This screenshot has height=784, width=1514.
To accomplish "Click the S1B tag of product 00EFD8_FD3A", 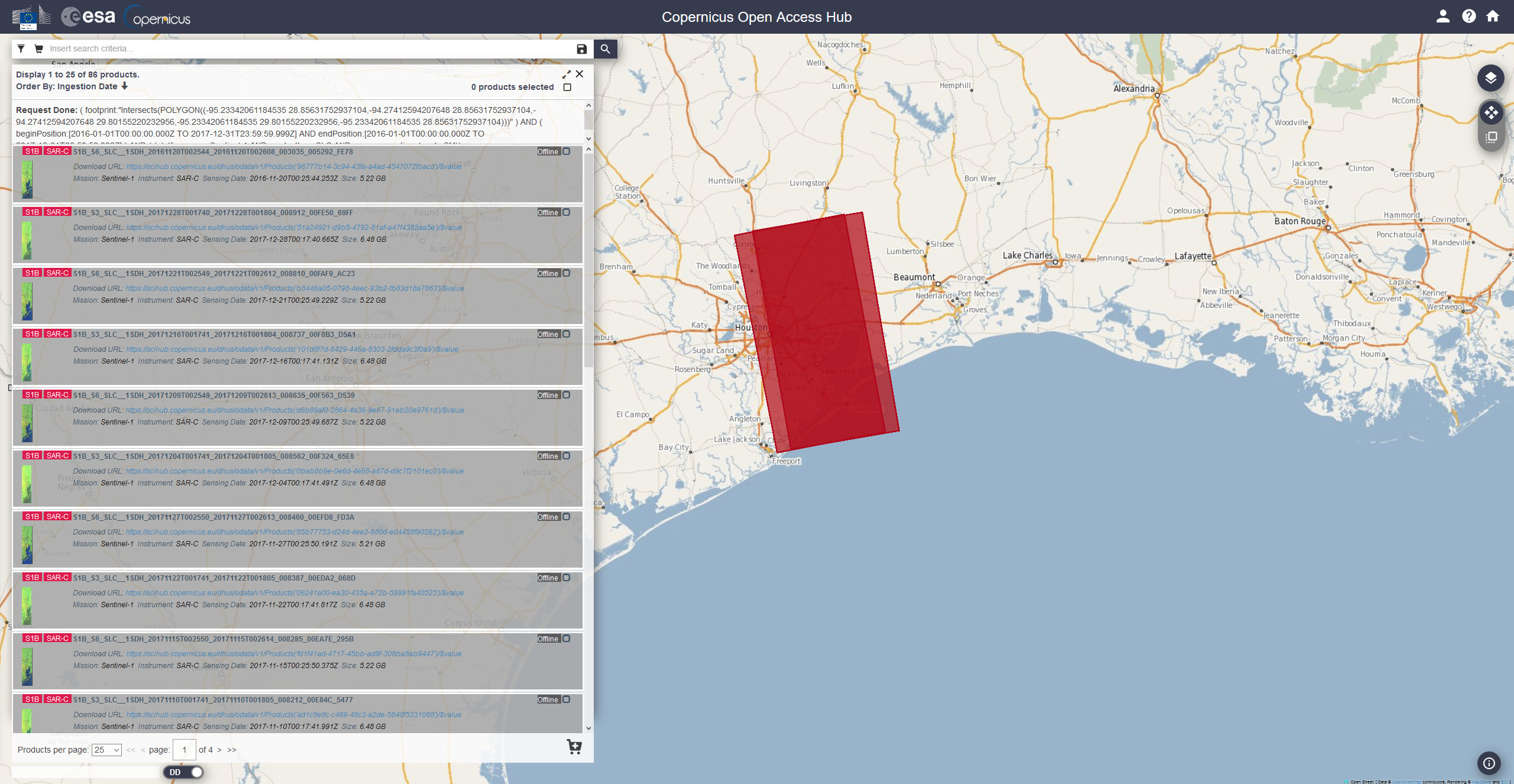I will click(x=32, y=517).
